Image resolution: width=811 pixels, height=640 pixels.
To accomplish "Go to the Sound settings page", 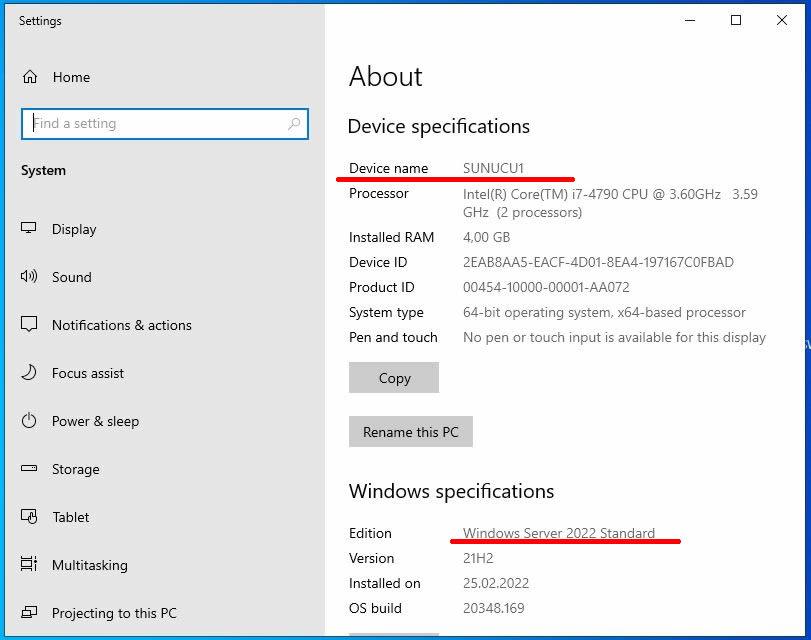I will [72, 277].
